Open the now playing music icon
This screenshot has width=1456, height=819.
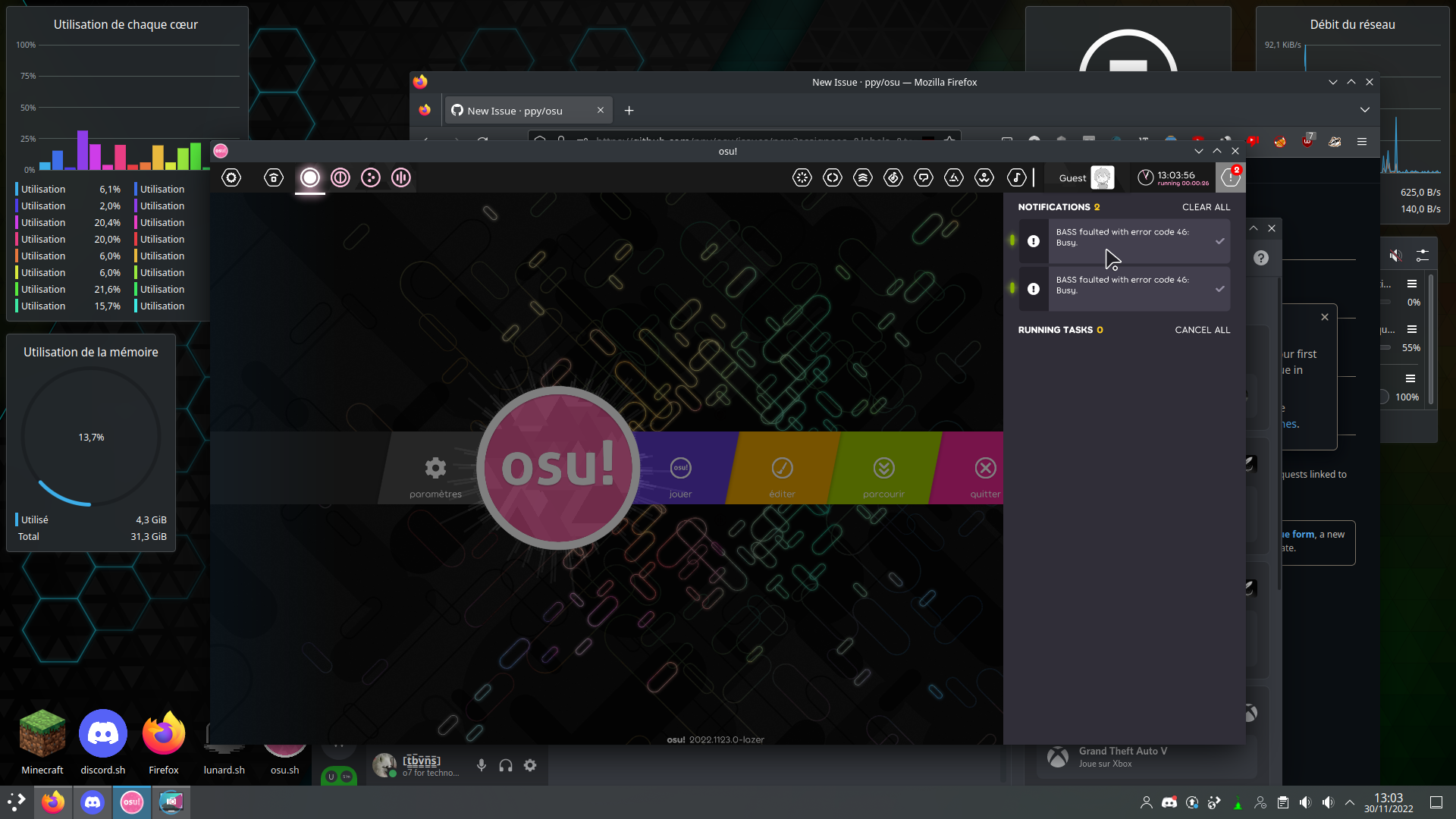(1016, 177)
